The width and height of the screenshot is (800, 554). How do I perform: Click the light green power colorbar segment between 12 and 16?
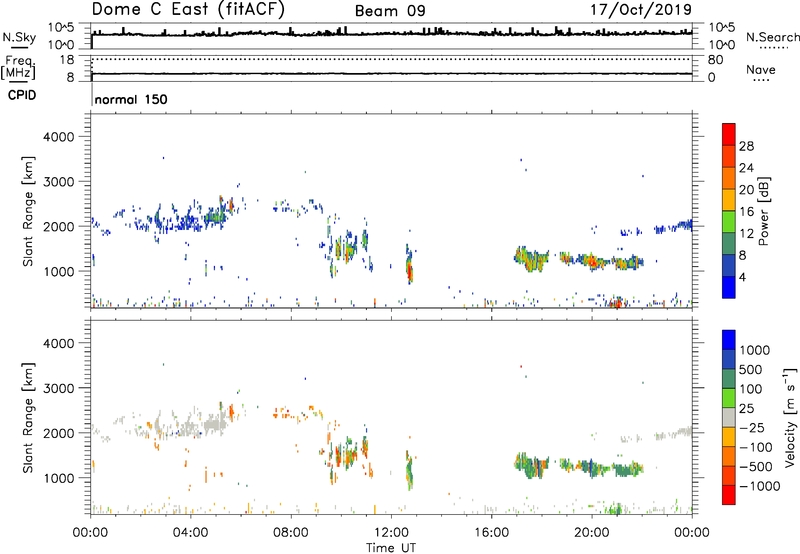click(729, 222)
